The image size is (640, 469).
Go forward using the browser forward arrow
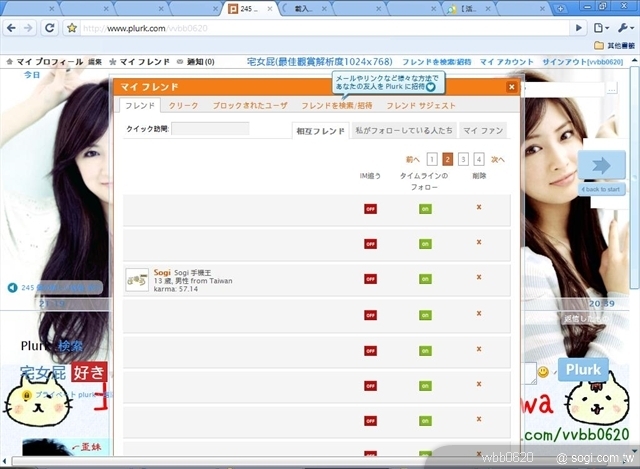(28, 28)
